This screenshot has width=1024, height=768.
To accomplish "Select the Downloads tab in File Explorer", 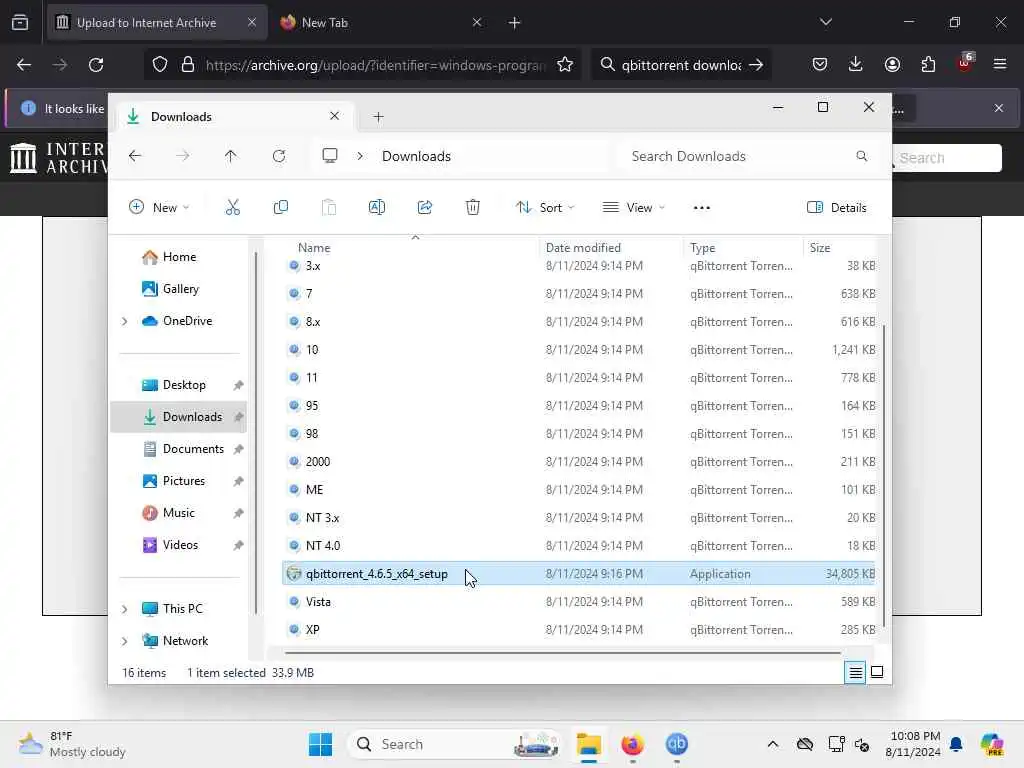I will [x=235, y=117].
